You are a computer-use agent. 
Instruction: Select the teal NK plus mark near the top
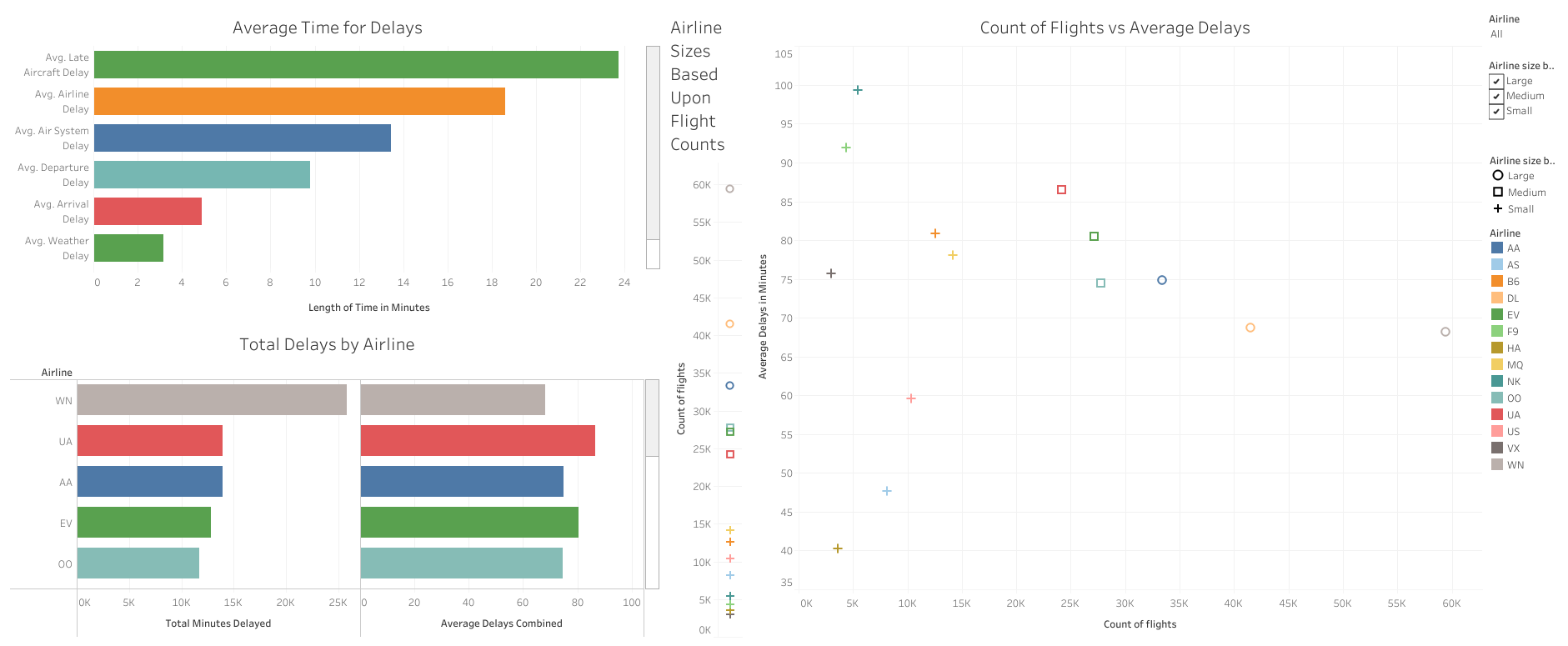pyautogui.click(x=858, y=89)
